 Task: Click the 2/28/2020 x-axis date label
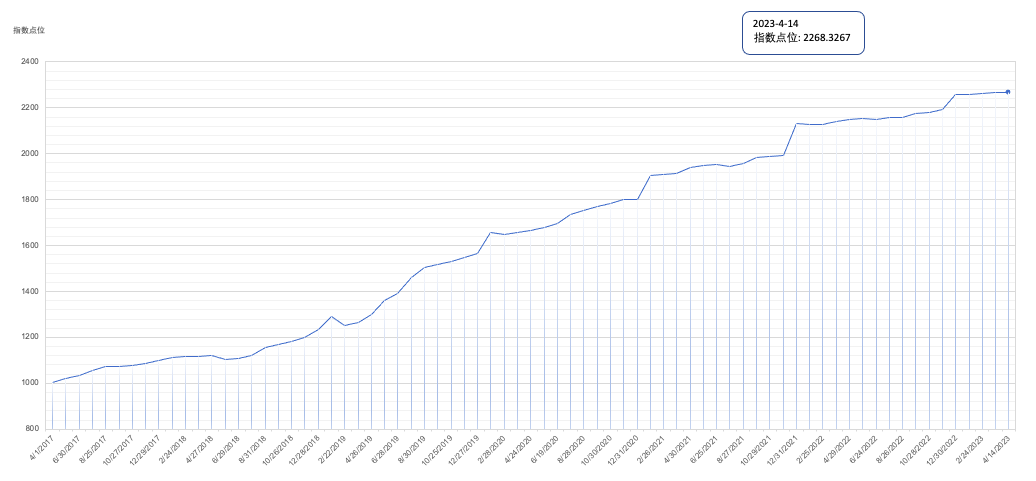pyautogui.click(x=492, y=448)
